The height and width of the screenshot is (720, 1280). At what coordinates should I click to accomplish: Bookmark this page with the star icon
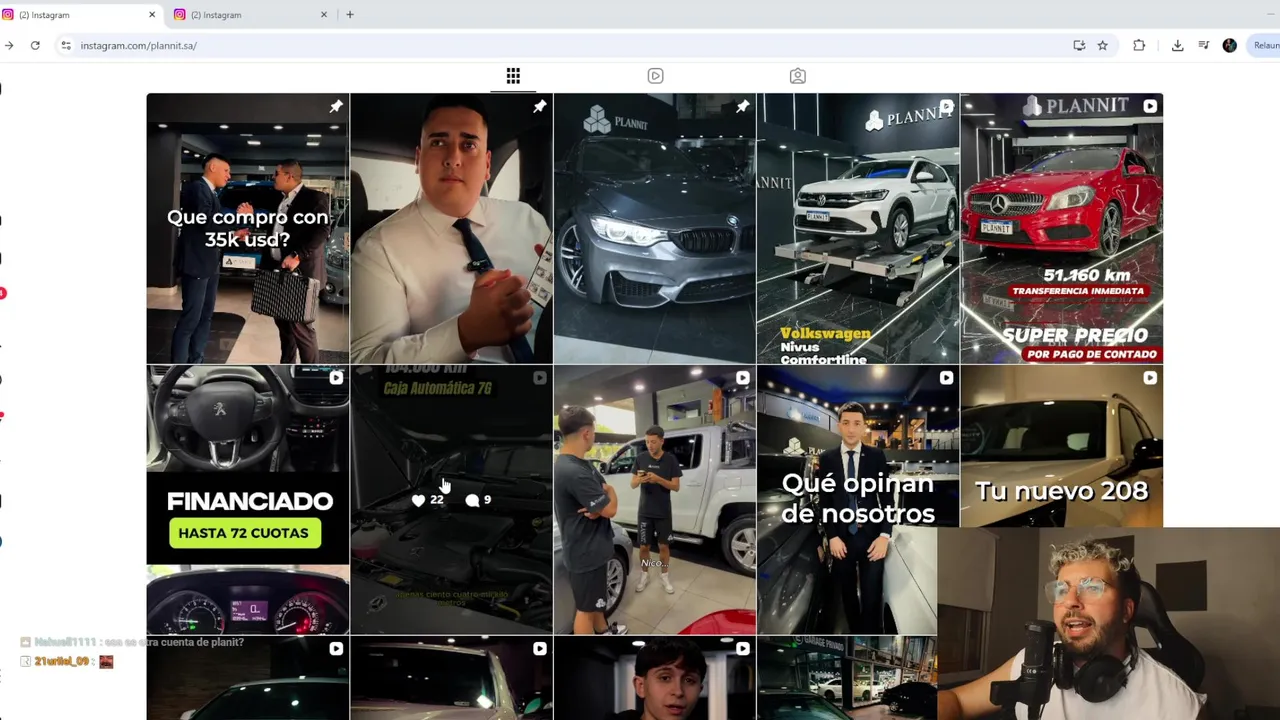[1102, 45]
